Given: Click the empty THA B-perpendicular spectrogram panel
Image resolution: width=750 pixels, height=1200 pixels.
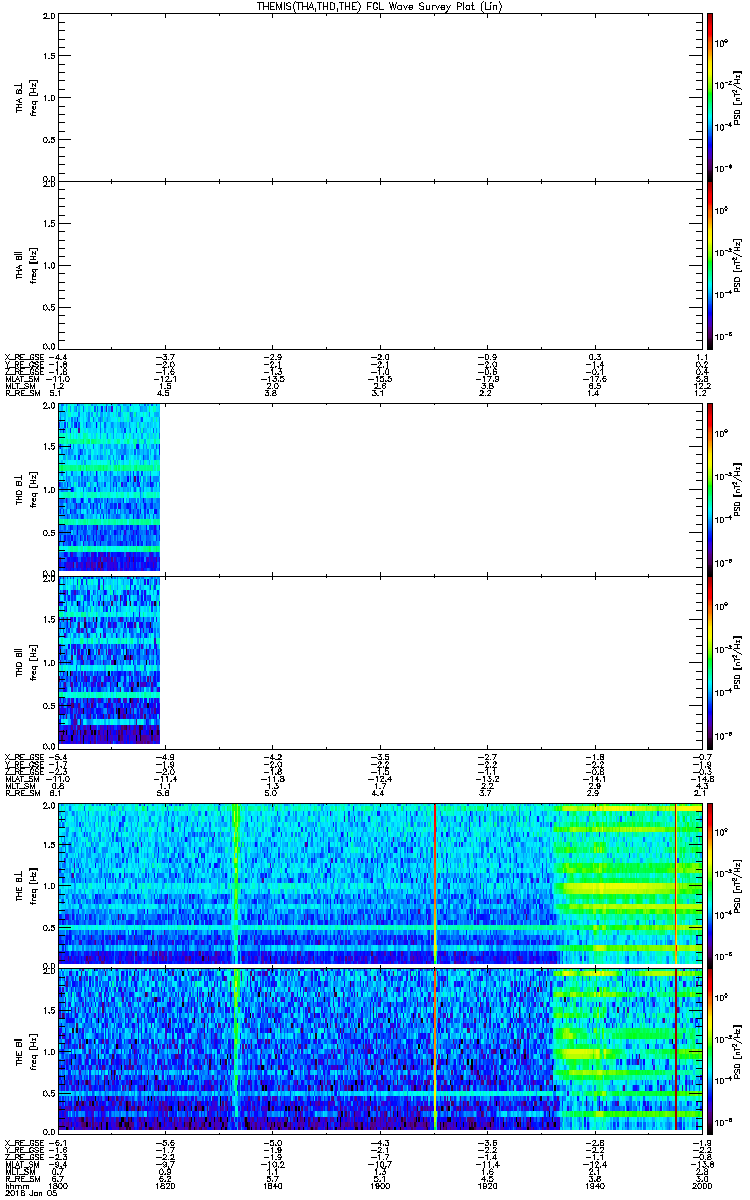Looking at the screenshot, I should (x=380, y=96).
